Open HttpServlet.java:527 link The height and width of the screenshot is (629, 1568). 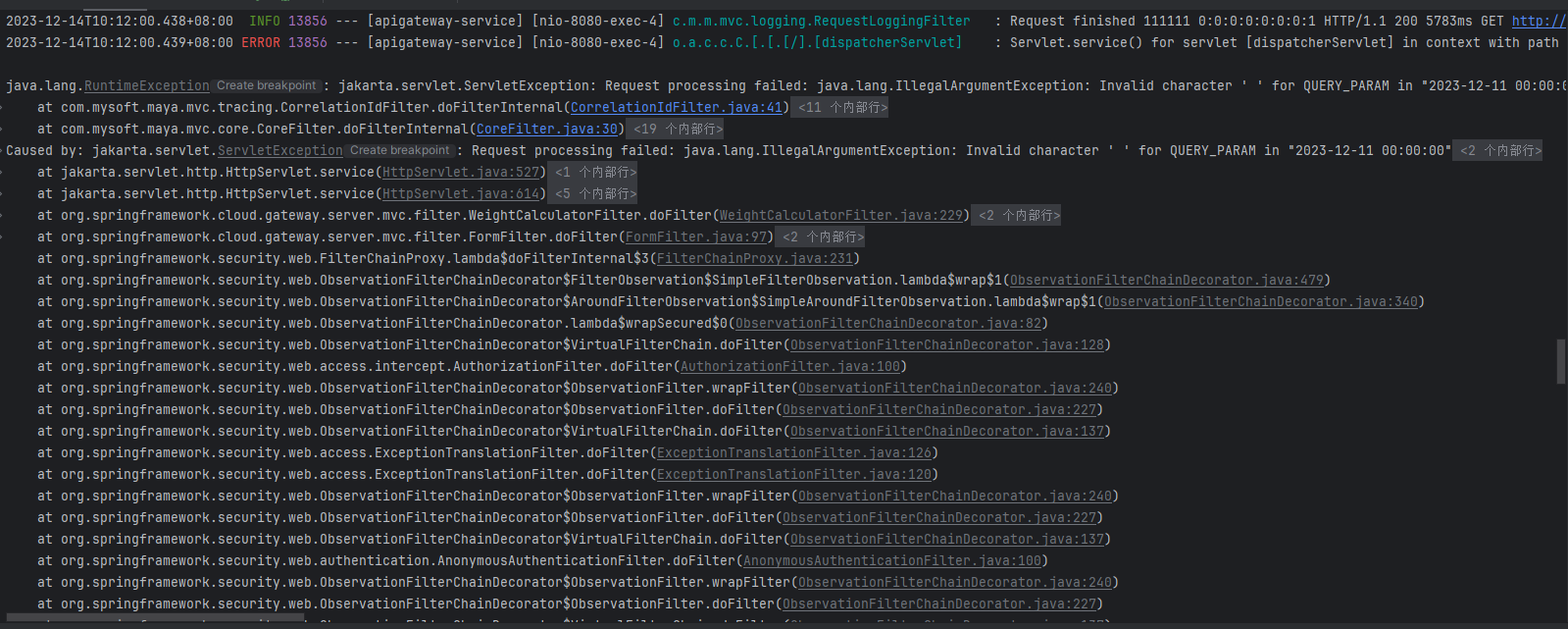click(x=461, y=172)
